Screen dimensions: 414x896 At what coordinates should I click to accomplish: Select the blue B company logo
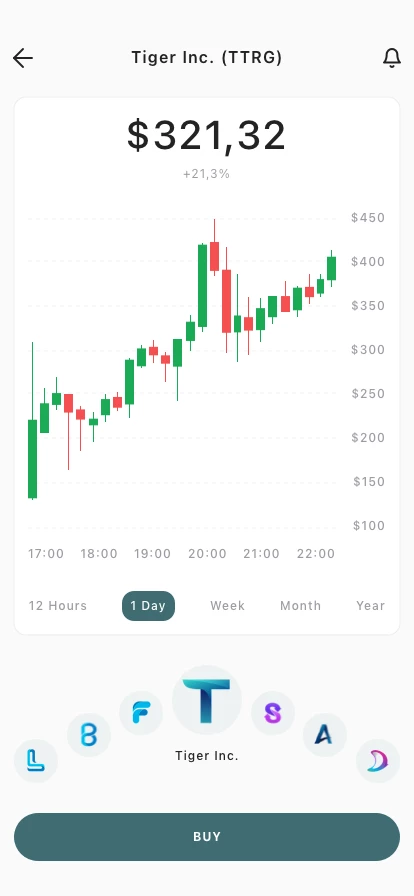(x=89, y=735)
